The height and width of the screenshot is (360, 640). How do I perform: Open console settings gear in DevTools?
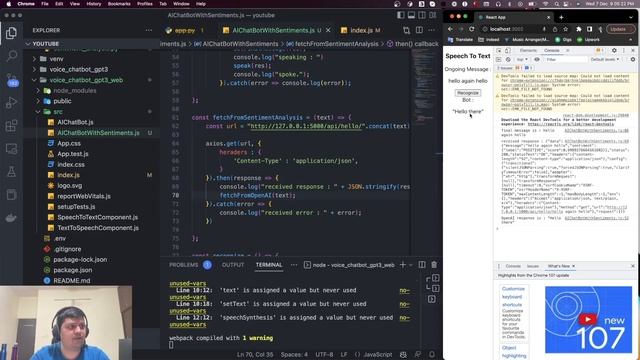(633, 60)
